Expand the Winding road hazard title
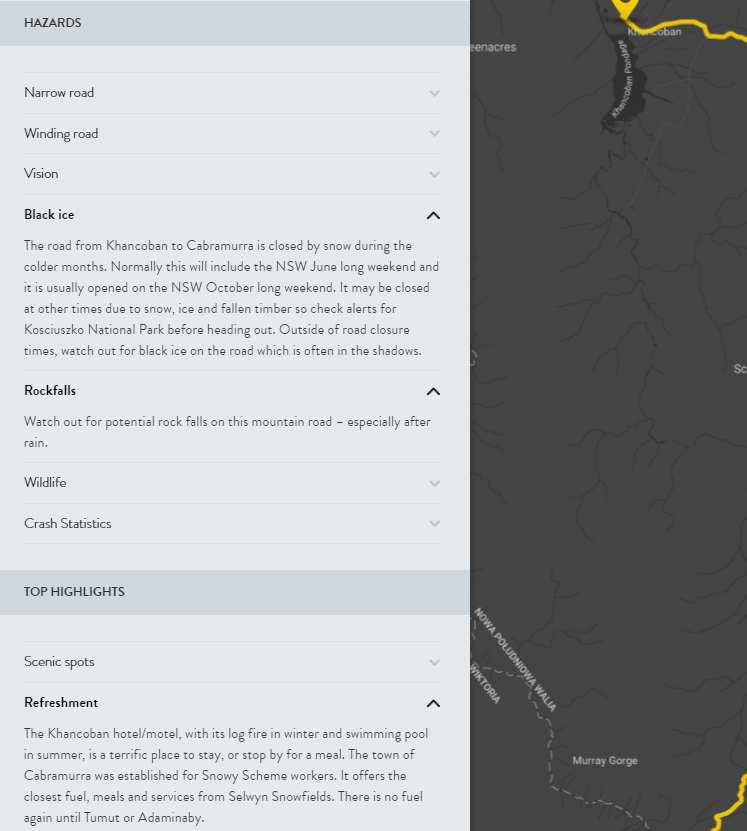Screen dimensions: 747x831 61,134
